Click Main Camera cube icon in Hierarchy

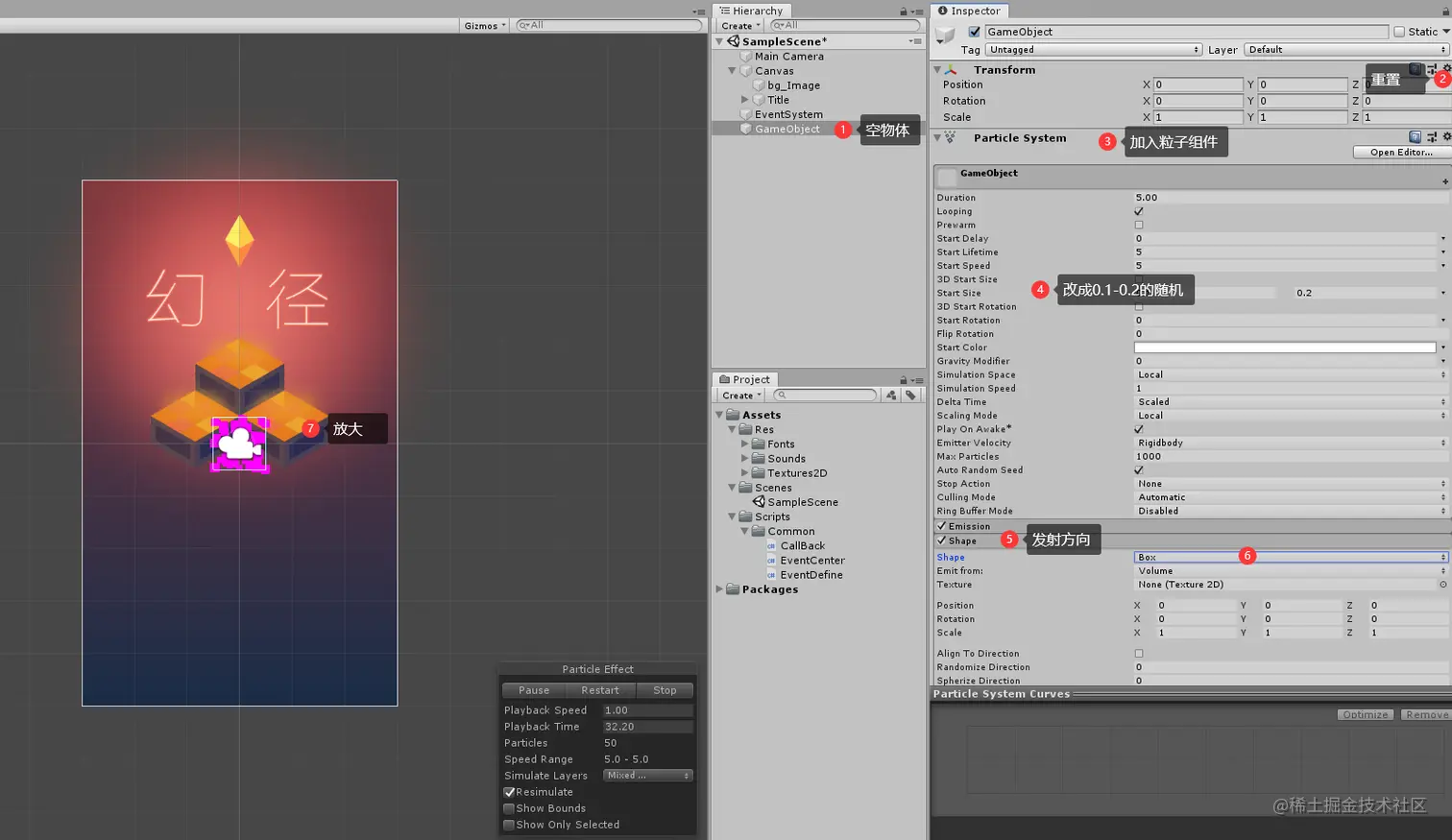pos(746,57)
